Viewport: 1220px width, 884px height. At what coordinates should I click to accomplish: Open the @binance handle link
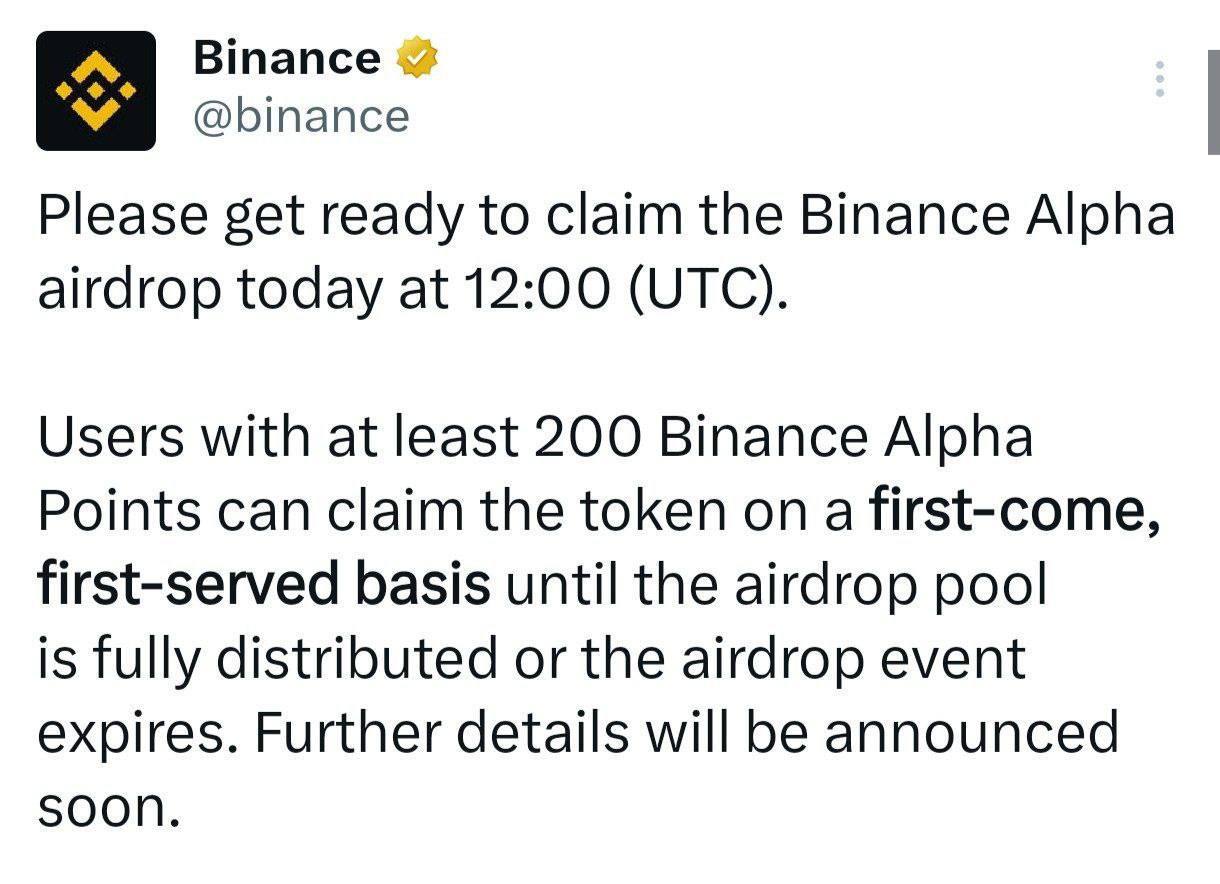(301, 116)
